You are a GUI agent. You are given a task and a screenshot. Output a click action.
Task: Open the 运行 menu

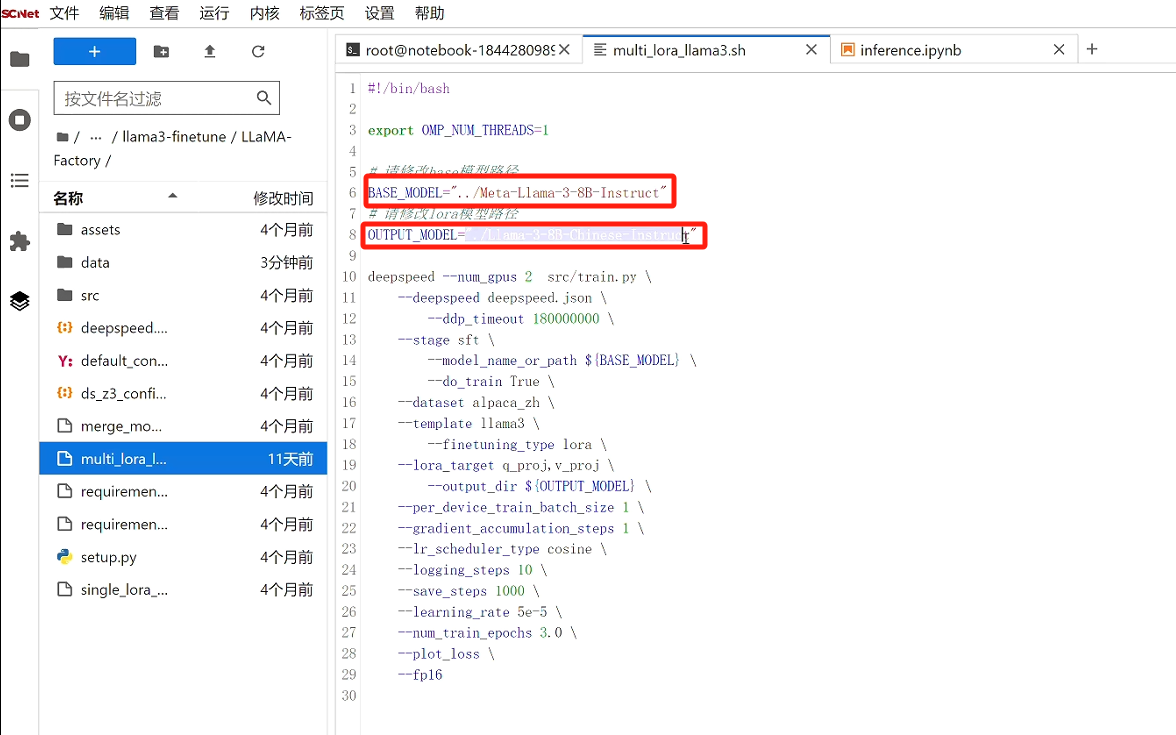214,14
